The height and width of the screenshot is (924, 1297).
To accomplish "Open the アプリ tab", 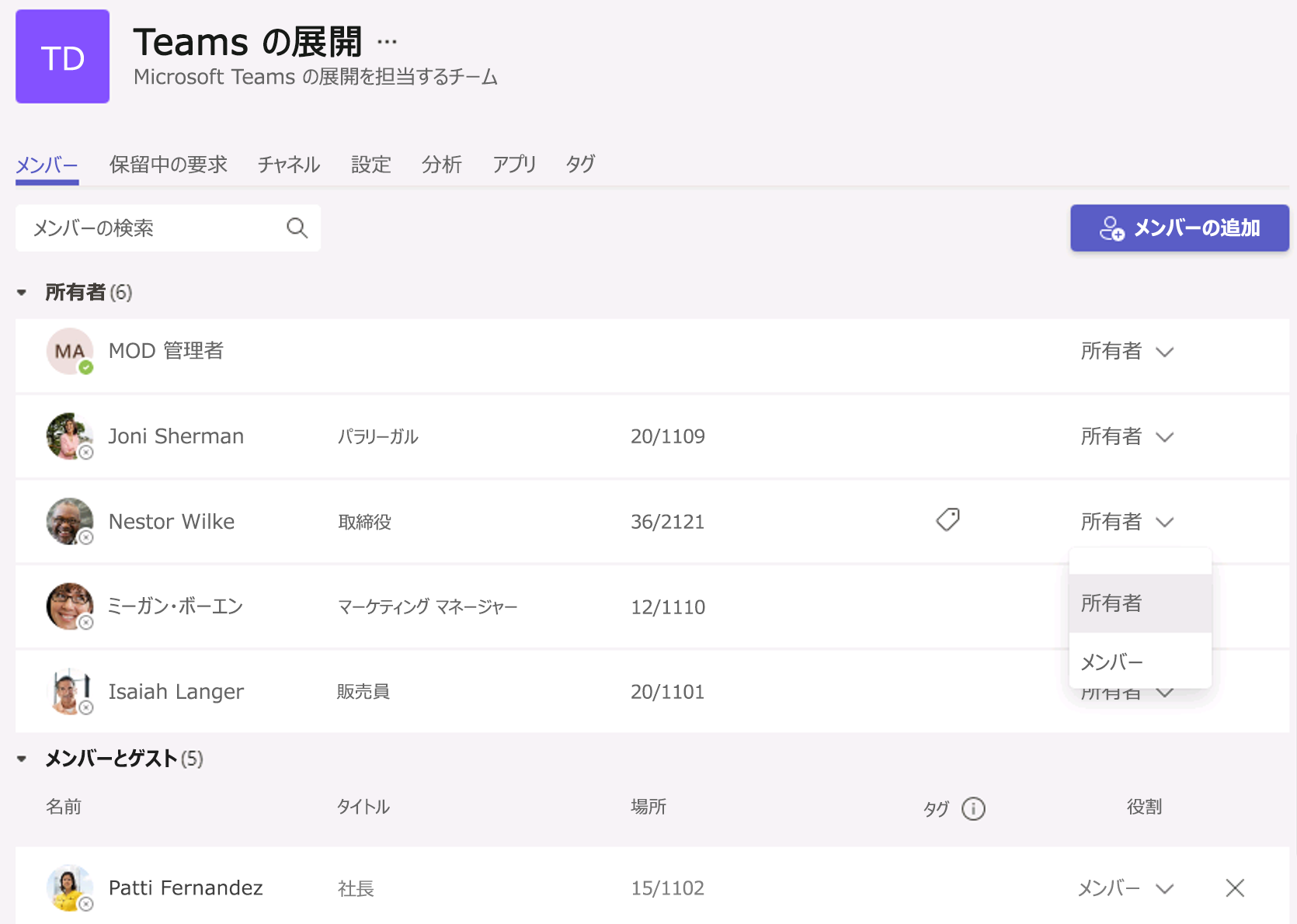I will coord(514,165).
